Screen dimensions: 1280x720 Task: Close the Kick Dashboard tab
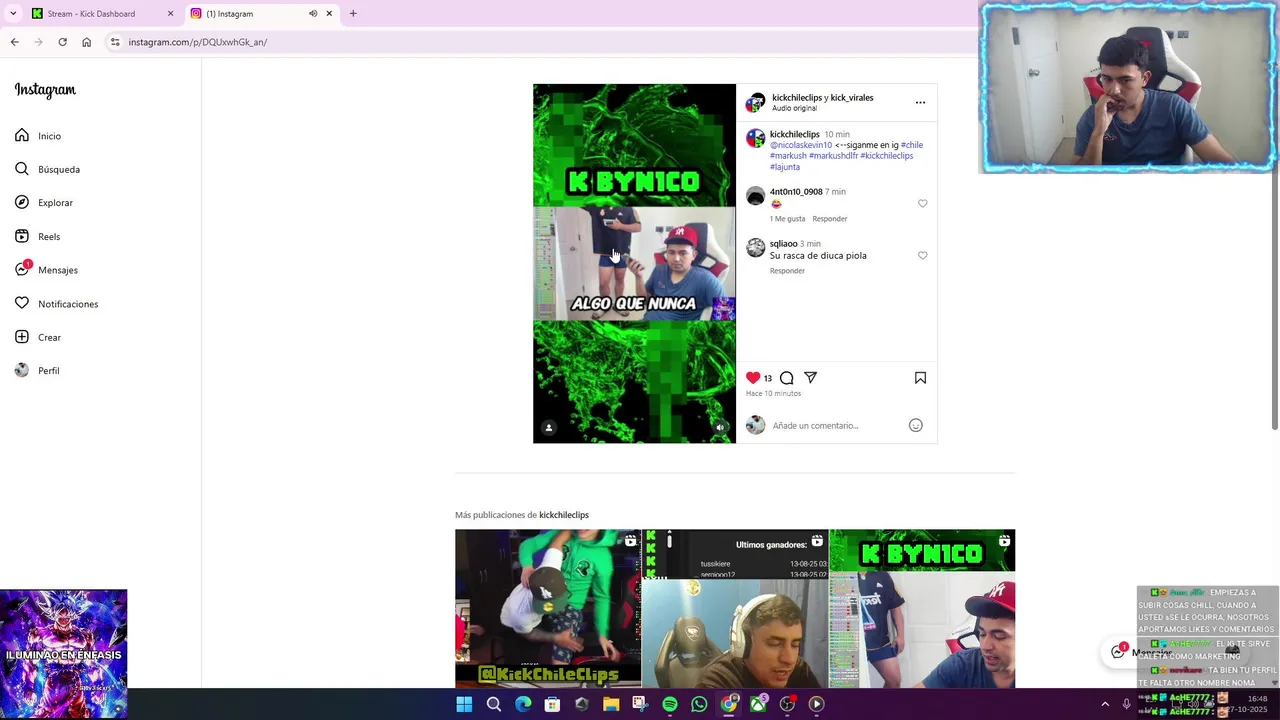pyautogui.click(x=170, y=14)
